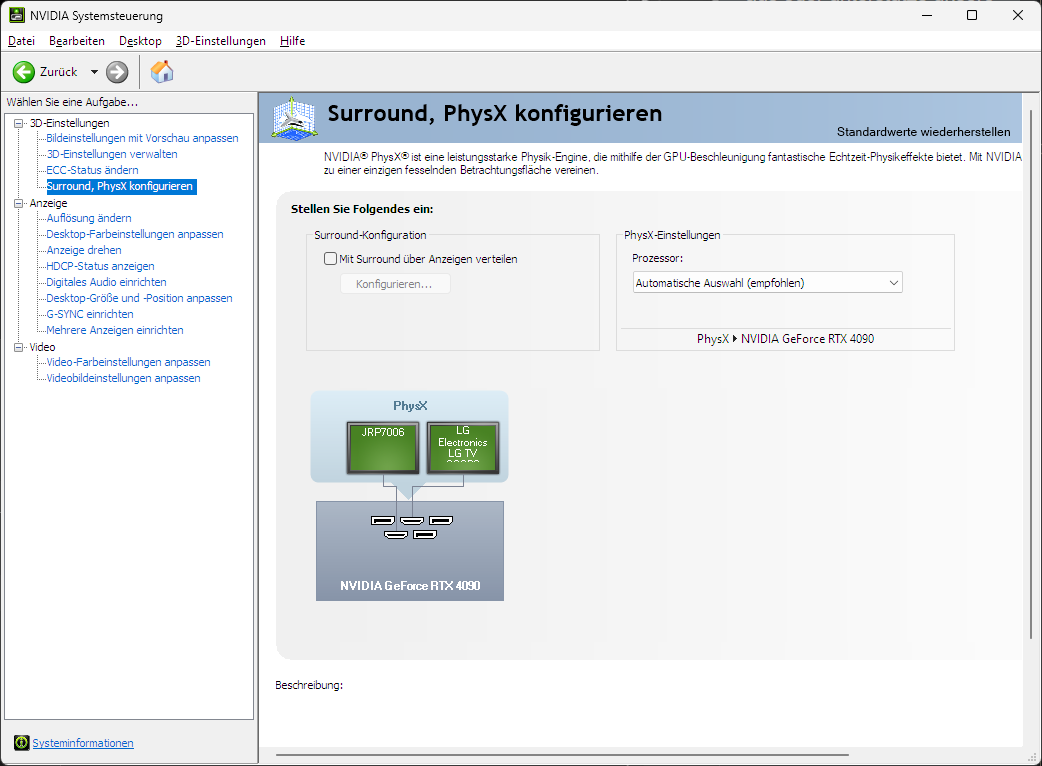Select Surround, PhysX konfigurieren tree item
The image size is (1042, 766).
click(x=120, y=186)
